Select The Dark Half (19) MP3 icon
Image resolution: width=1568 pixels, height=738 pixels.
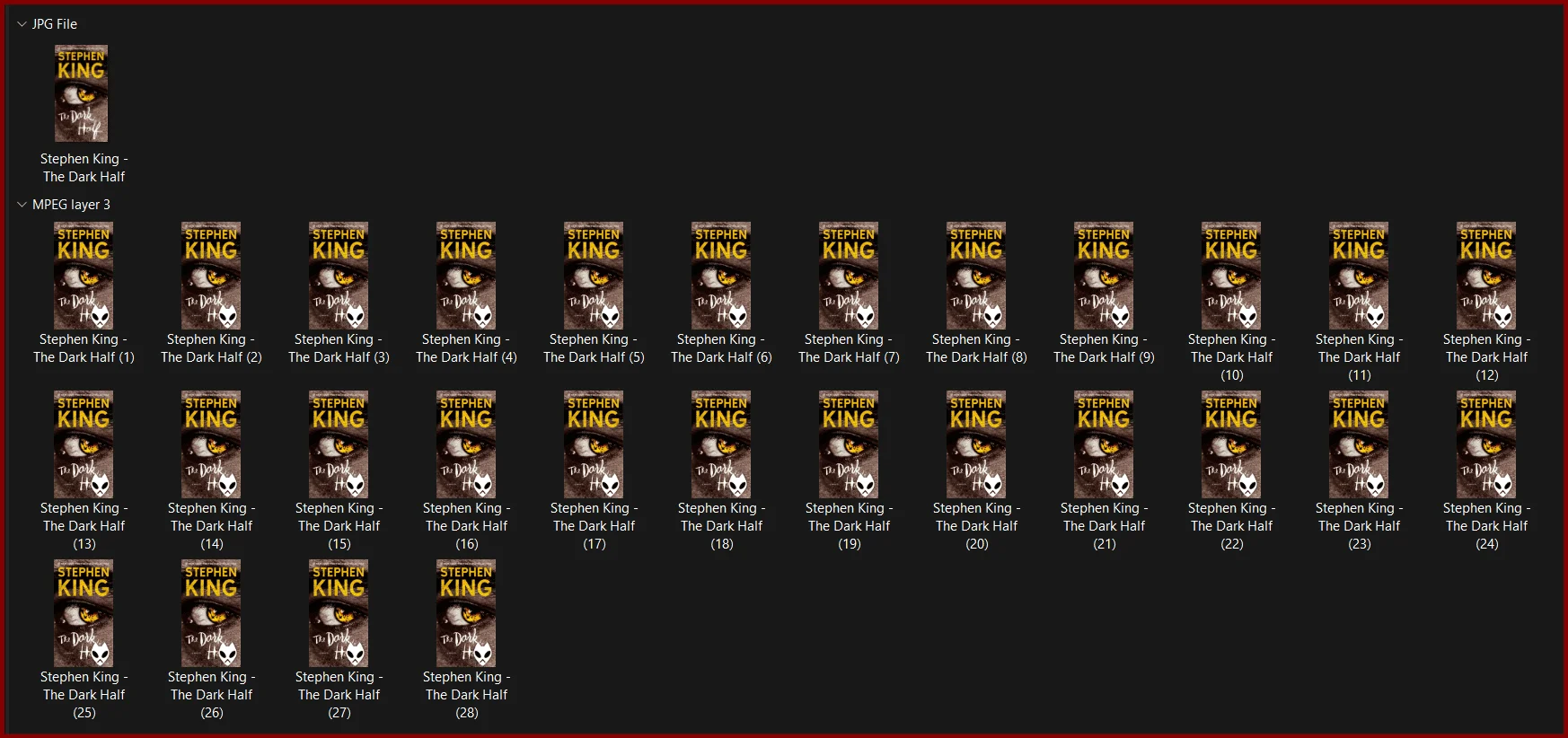pos(849,444)
